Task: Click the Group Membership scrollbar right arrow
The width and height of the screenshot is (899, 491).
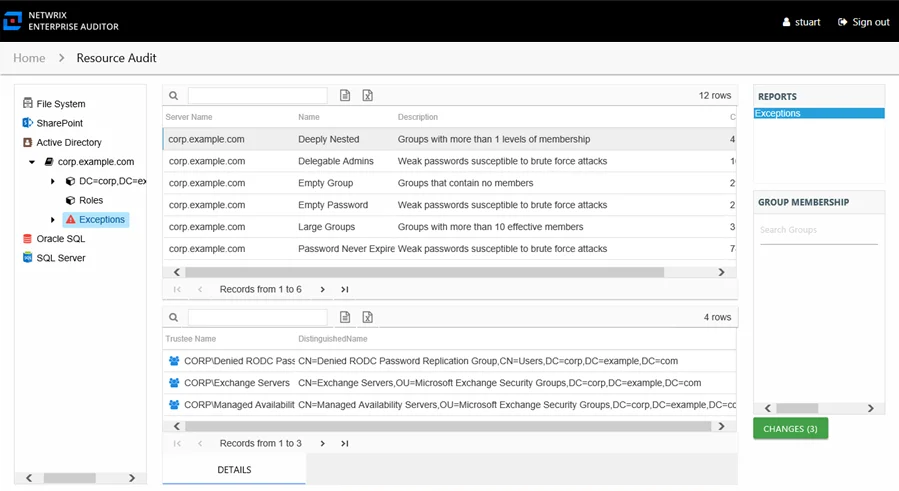Action: pyautogui.click(x=870, y=408)
